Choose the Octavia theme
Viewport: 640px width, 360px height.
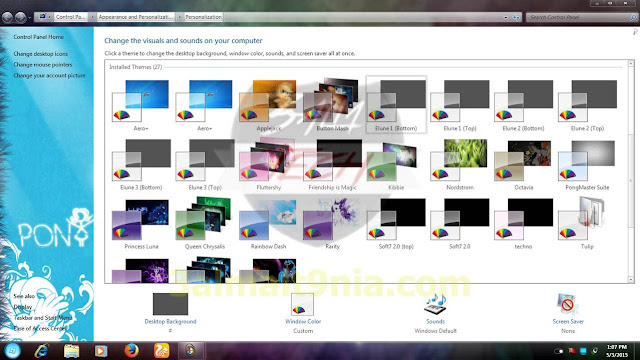[x=523, y=164]
